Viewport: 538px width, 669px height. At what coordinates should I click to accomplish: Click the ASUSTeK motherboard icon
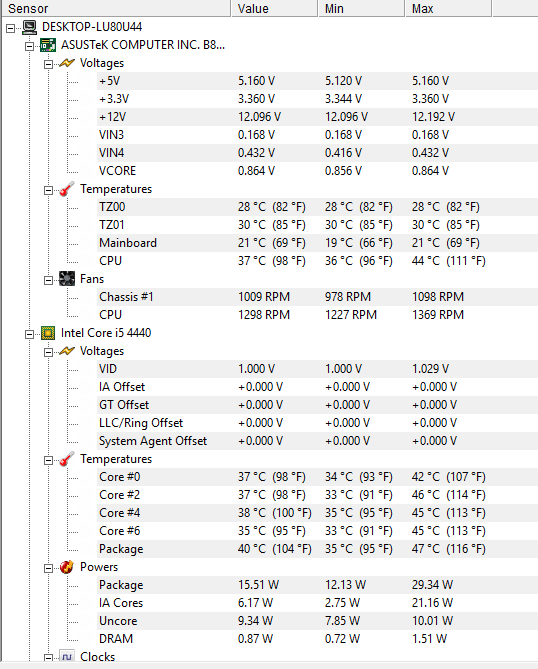[x=48, y=45]
